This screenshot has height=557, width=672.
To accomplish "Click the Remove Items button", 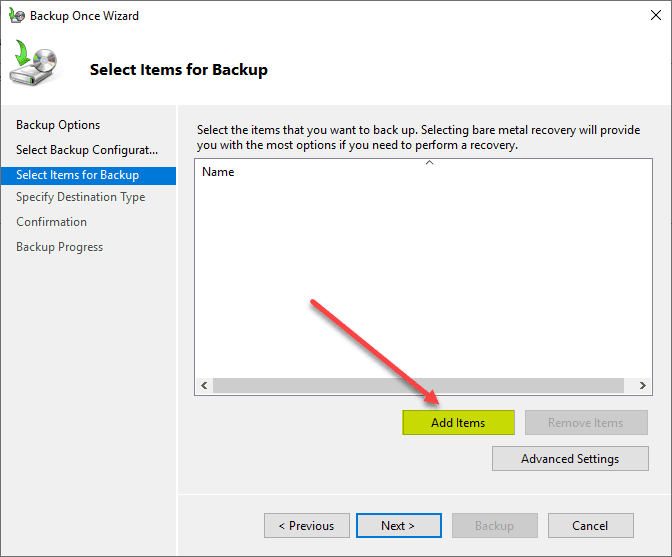I will (x=585, y=423).
